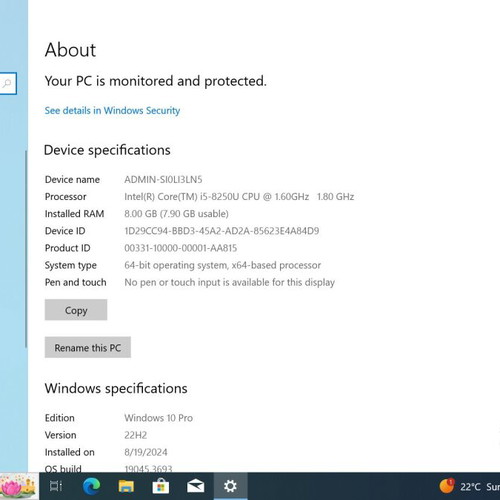Click the settings sidebar scrollbar

pos(26,249)
